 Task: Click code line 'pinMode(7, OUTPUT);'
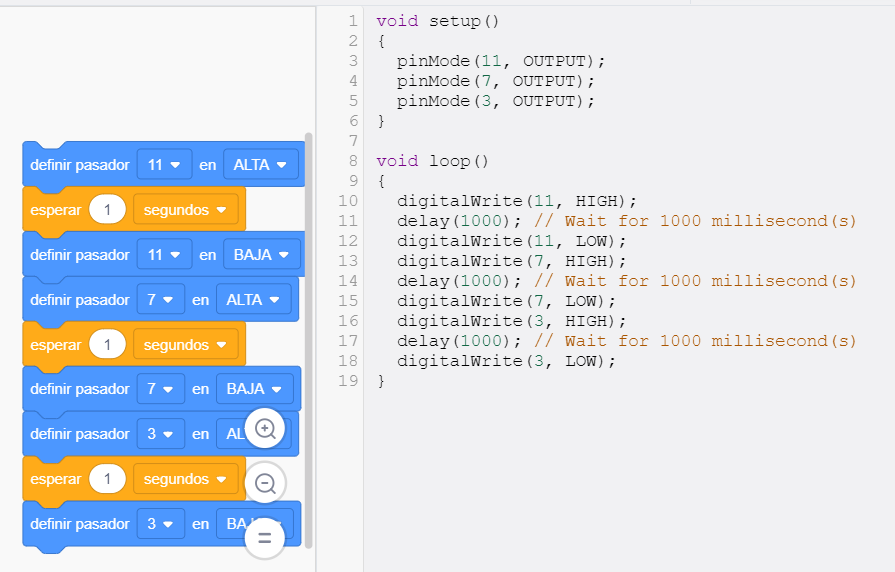tap(495, 81)
